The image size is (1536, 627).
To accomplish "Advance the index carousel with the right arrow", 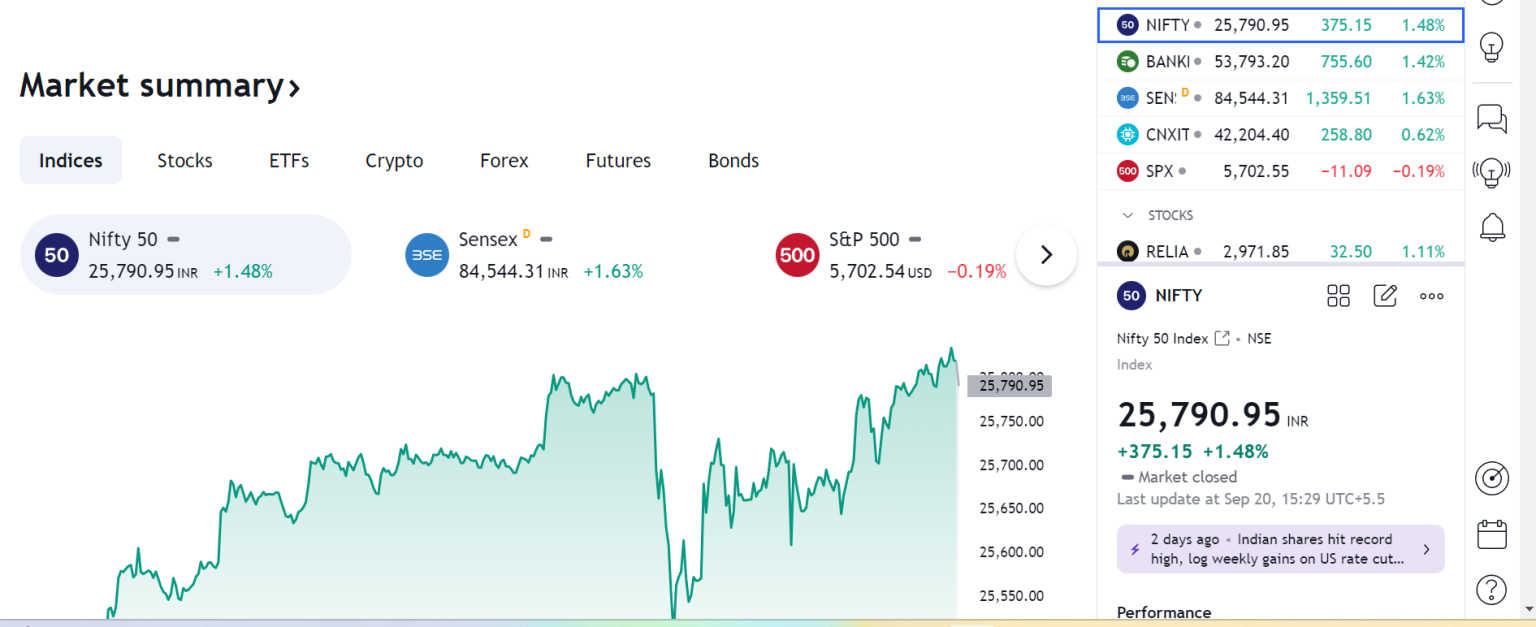I will pos(1046,255).
